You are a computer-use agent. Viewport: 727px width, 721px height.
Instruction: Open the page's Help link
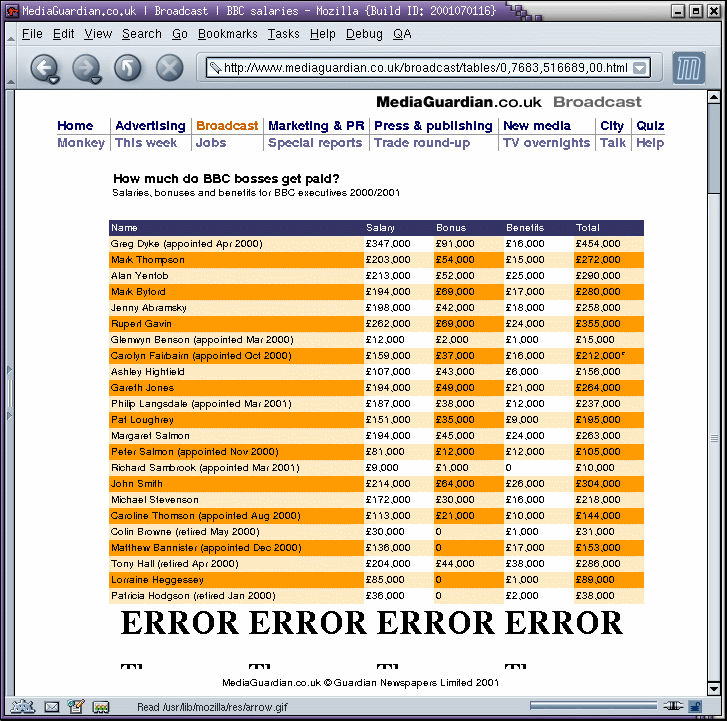tap(650, 143)
